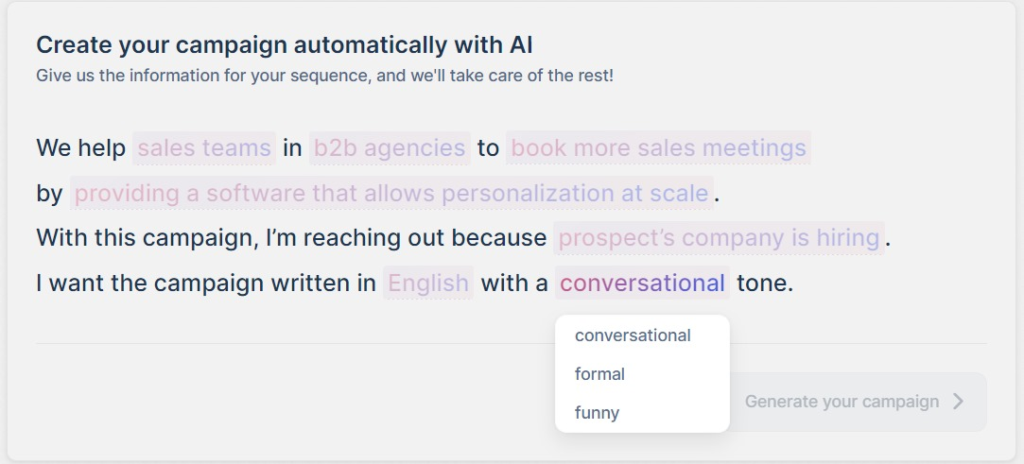Select "conversational" from the tone menu

(x=632, y=336)
